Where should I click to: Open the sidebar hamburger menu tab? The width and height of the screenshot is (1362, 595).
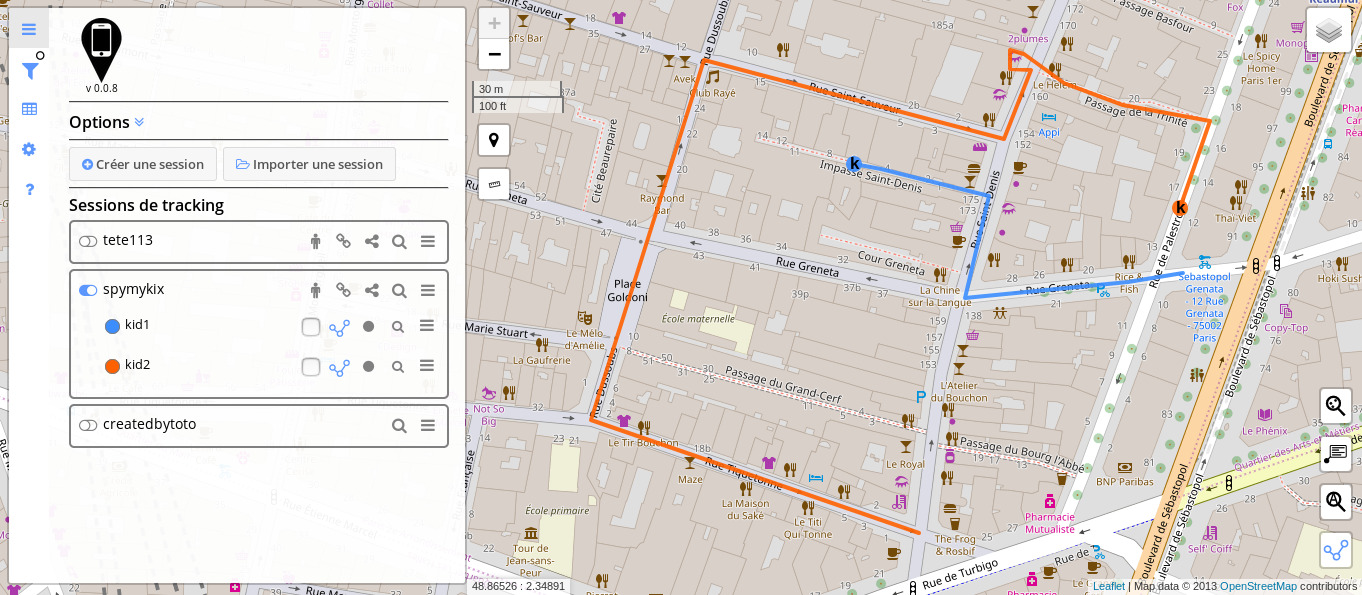pyautogui.click(x=29, y=29)
